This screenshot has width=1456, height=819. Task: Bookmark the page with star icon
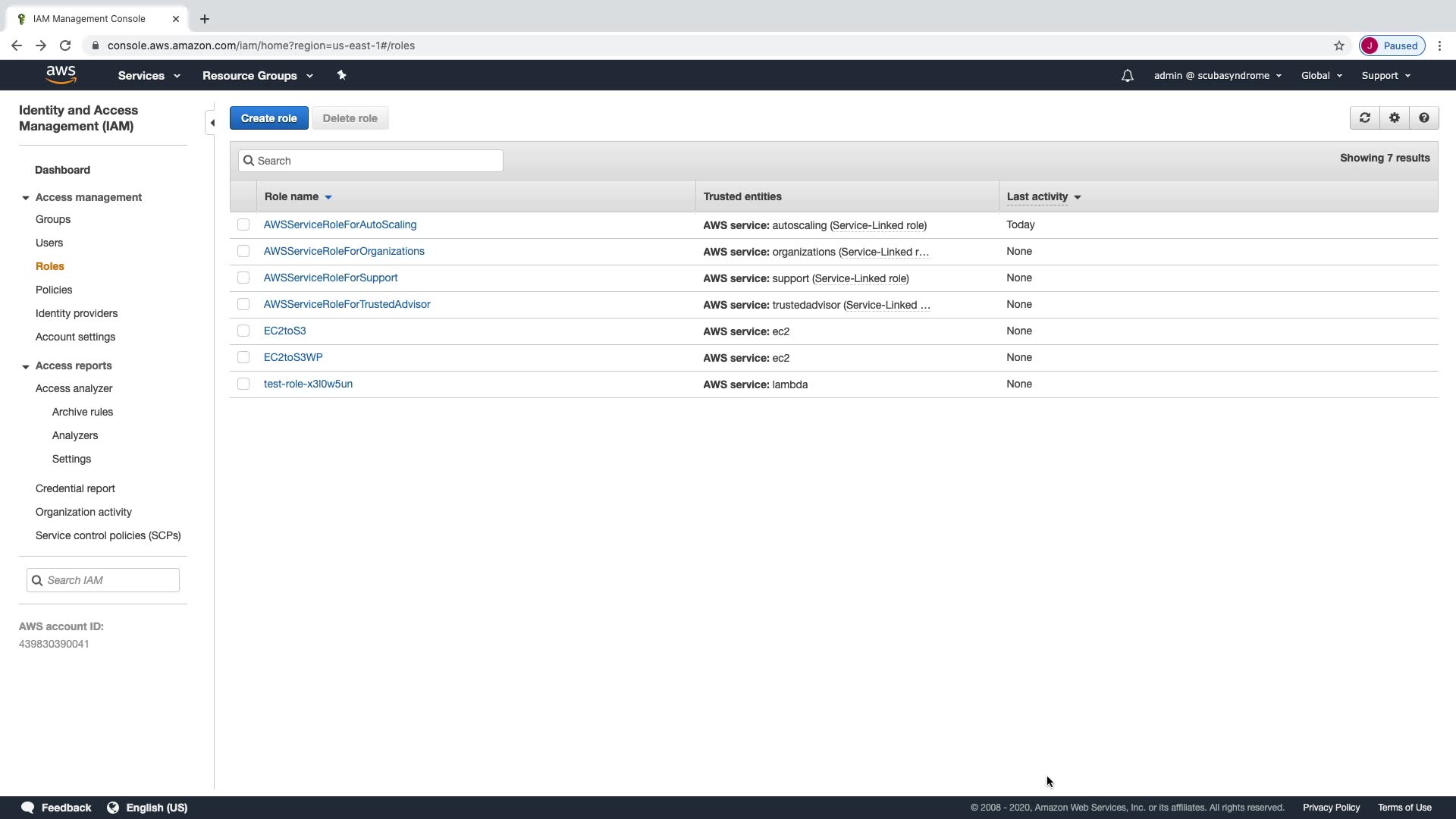click(x=1338, y=45)
